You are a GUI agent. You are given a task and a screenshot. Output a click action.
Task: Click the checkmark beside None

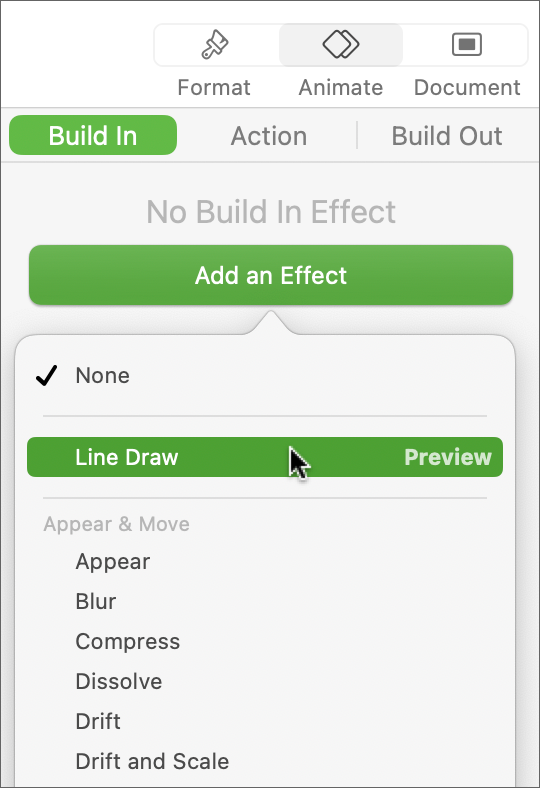[x=47, y=375]
